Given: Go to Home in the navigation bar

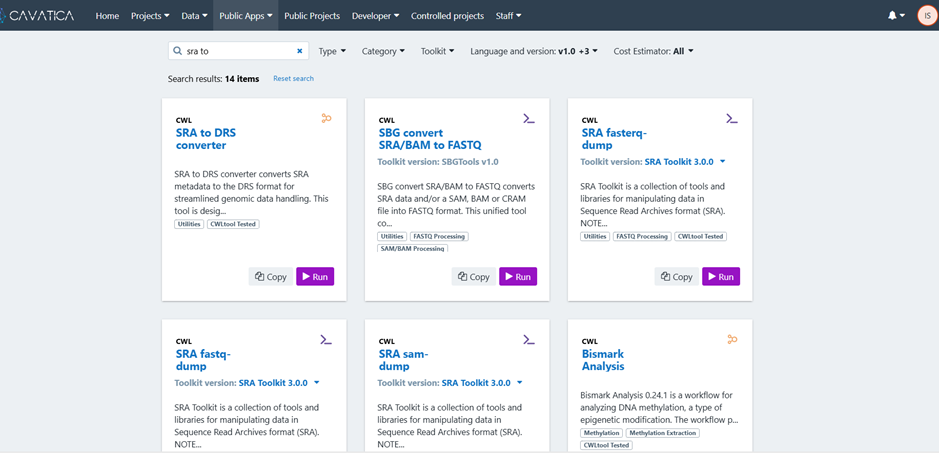Looking at the screenshot, I should pos(107,16).
